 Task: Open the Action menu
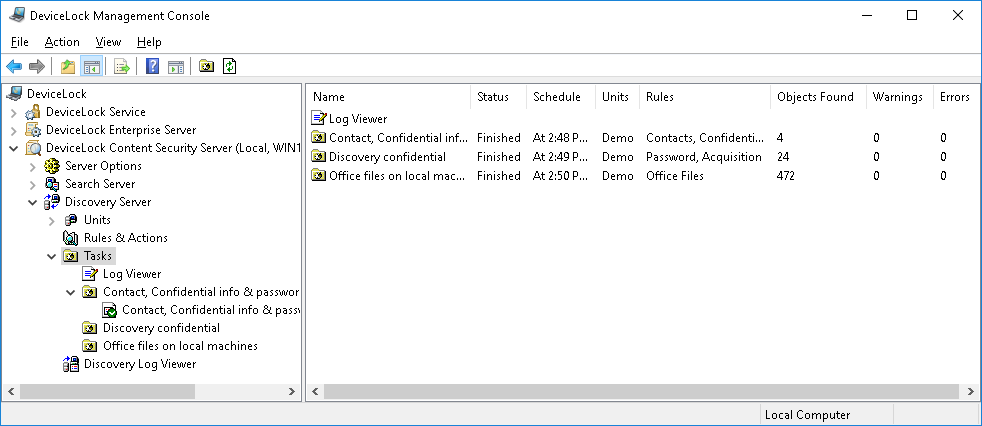pos(62,42)
